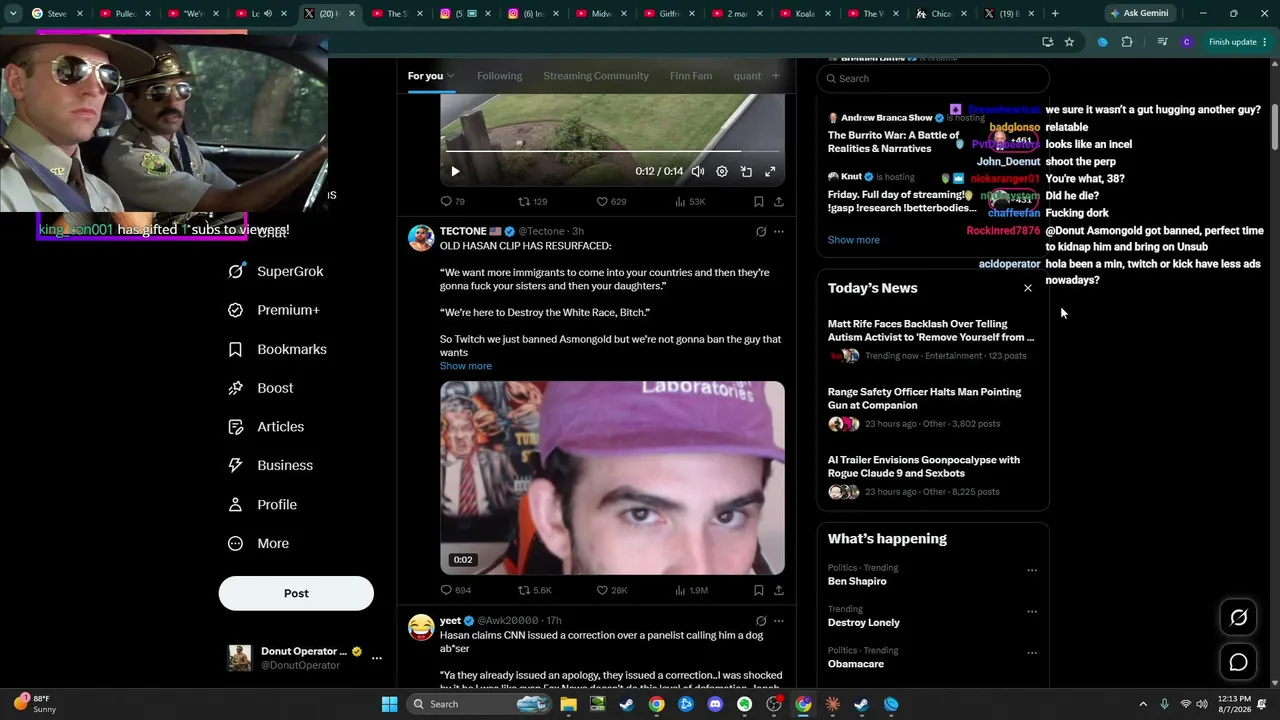Reply to TECTONE's post with 694 comments
The image size is (1280, 720).
(x=456, y=590)
